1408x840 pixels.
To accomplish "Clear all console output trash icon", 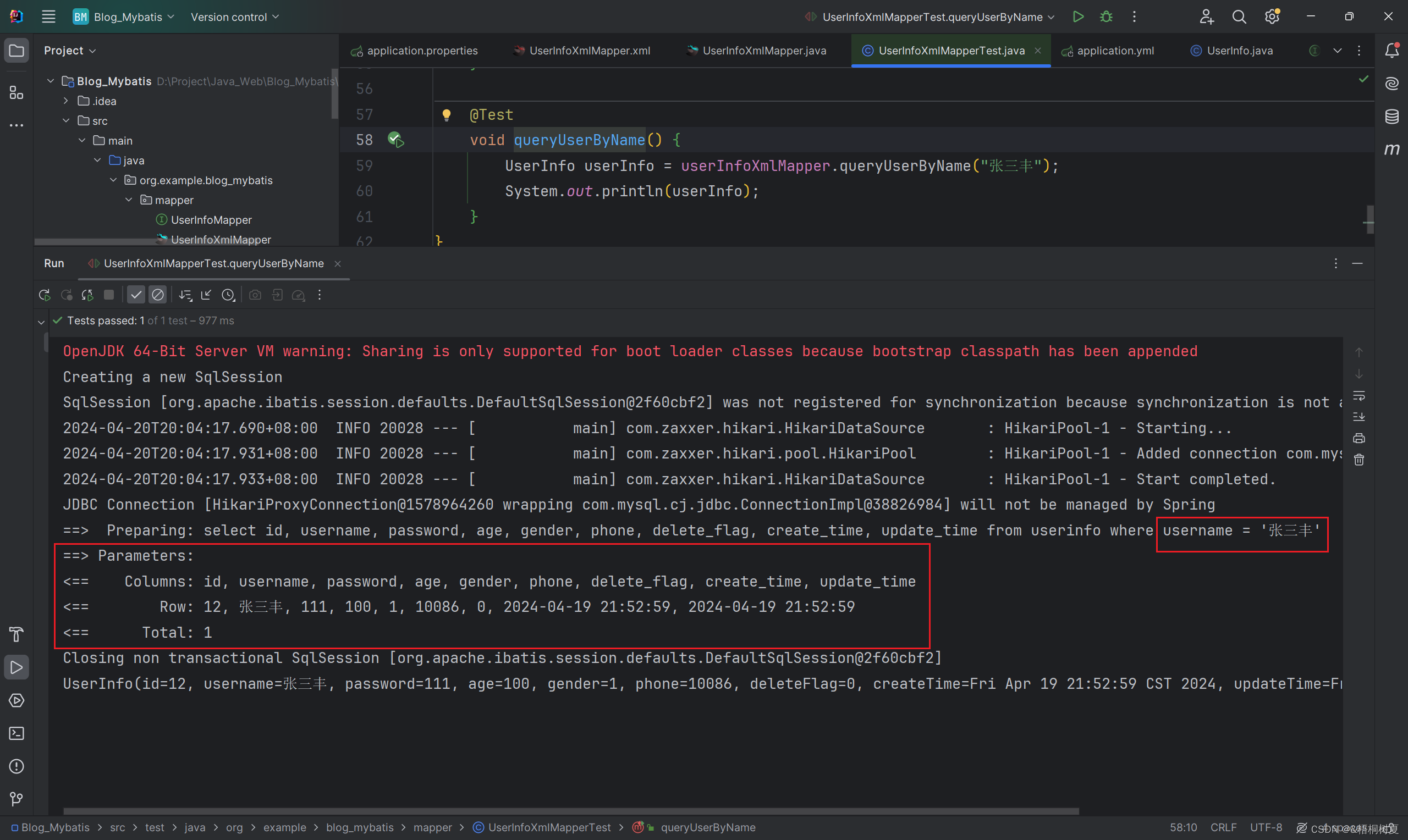I will pyautogui.click(x=1358, y=460).
